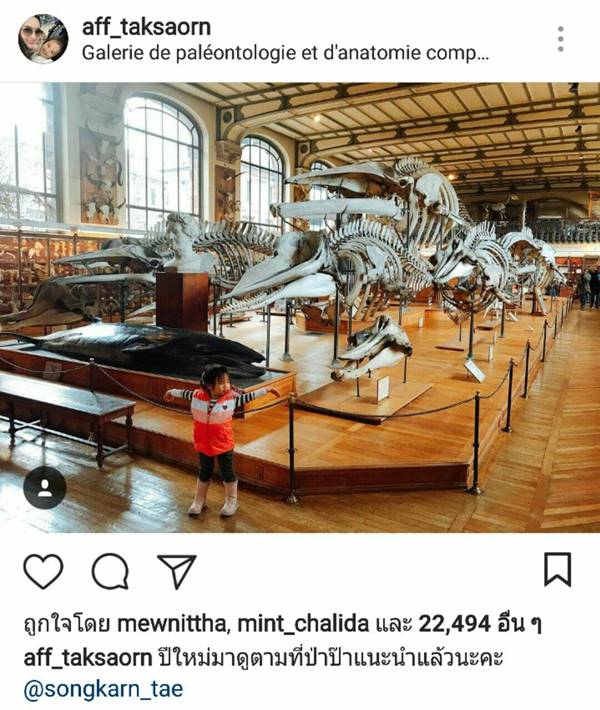
Task: Open the @songkarn_tae mention
Action: [103, 690]
